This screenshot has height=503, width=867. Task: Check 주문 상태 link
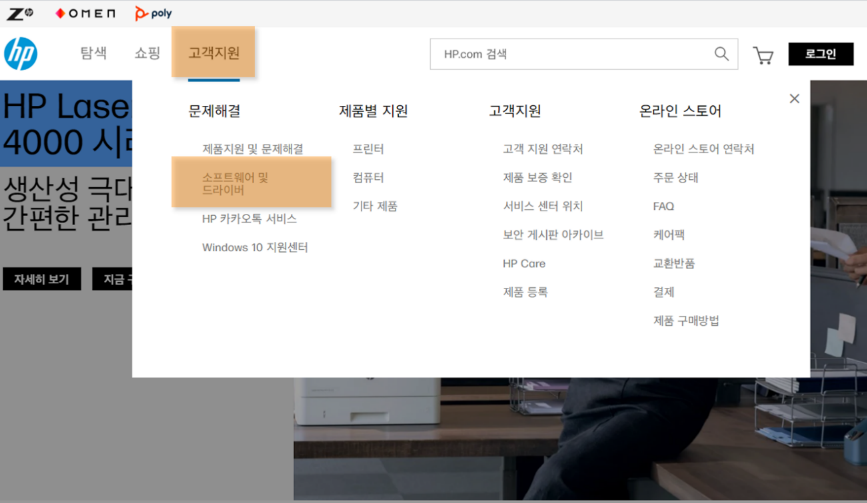tap(676, 177)
